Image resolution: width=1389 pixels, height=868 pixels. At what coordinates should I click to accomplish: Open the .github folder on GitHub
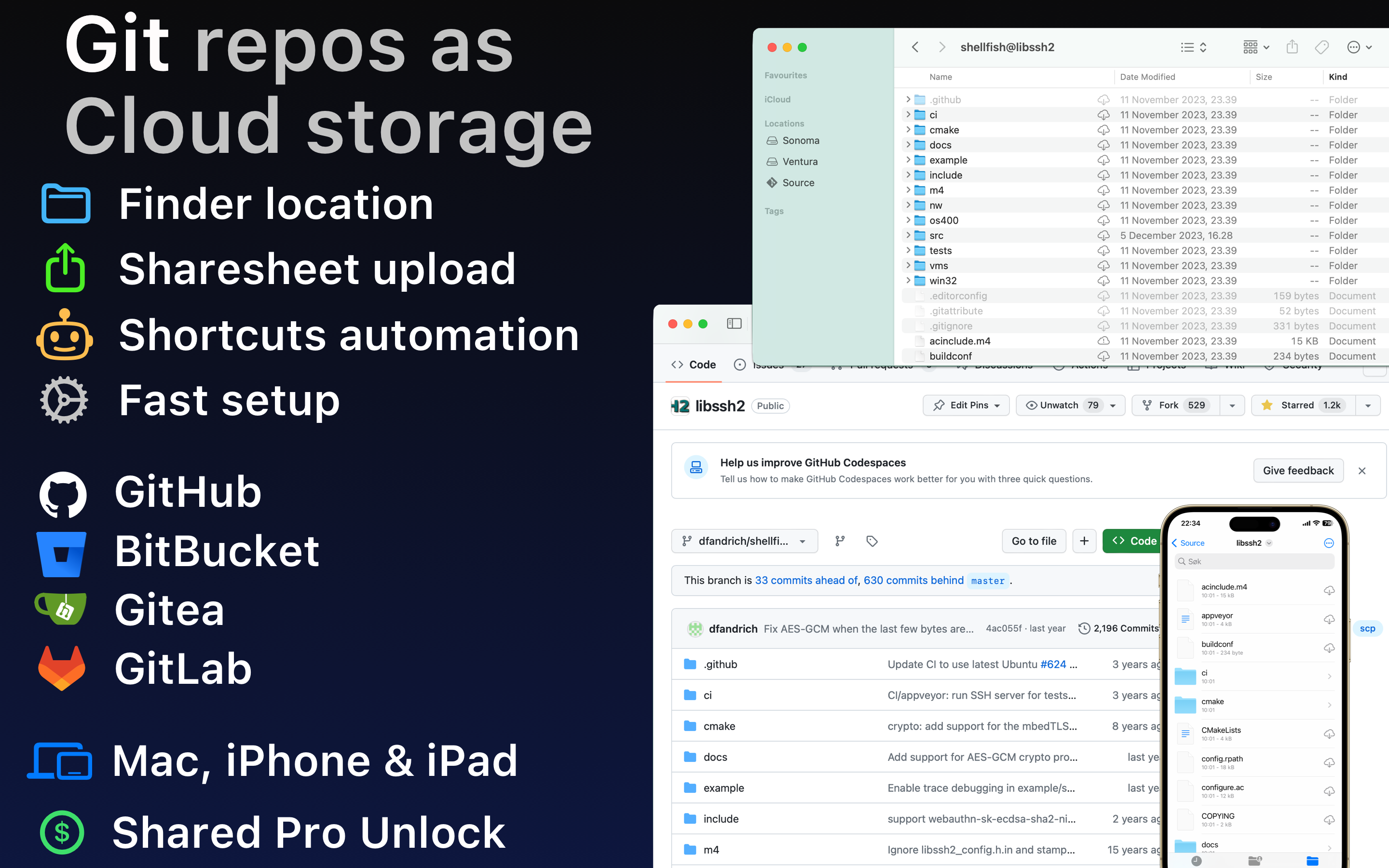pyautogui.click(x=721, y=664)
